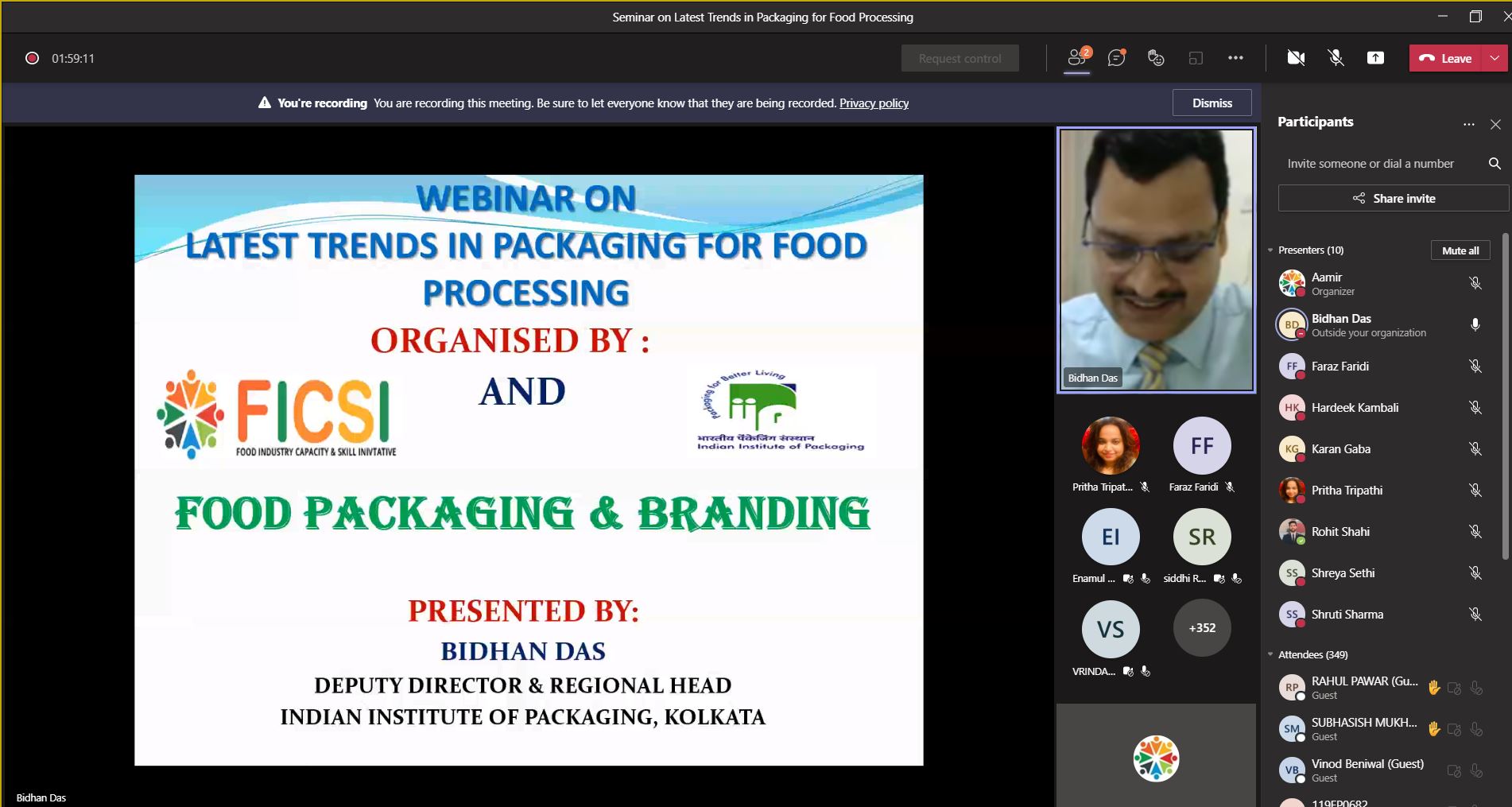
Task: Click the share content upload icon
Action: click(x=1375, y=57)
